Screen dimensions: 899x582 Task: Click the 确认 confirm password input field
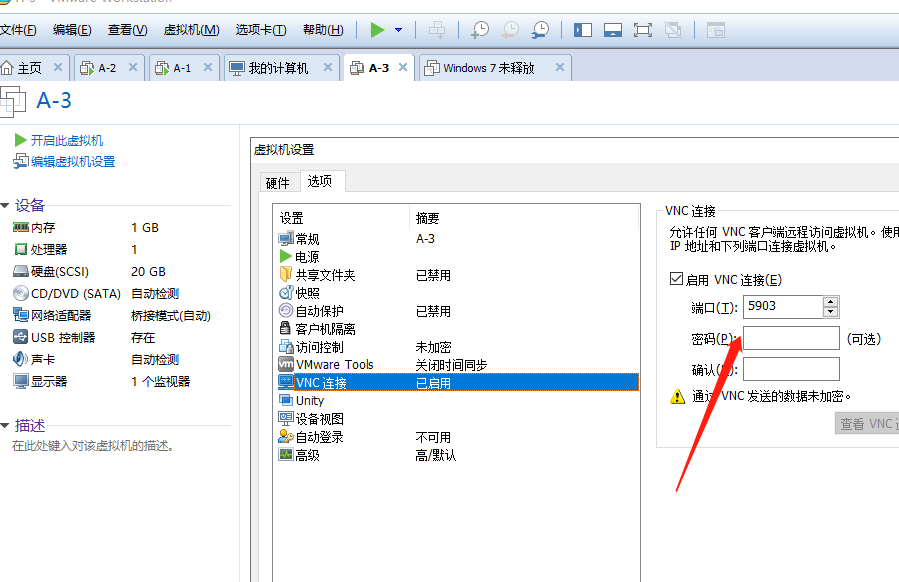(x=791, y=369)
